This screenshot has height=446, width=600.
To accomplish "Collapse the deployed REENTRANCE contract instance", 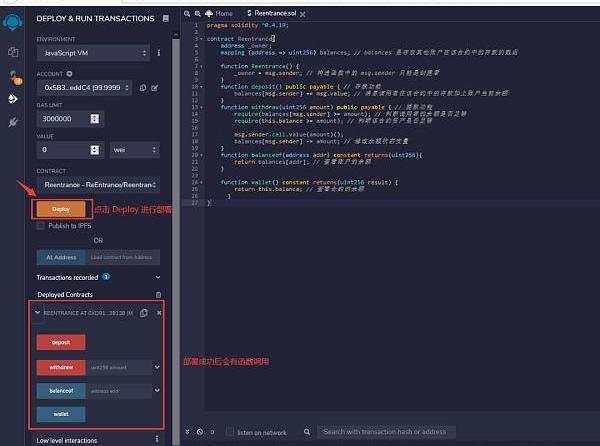I will [38, 313].
